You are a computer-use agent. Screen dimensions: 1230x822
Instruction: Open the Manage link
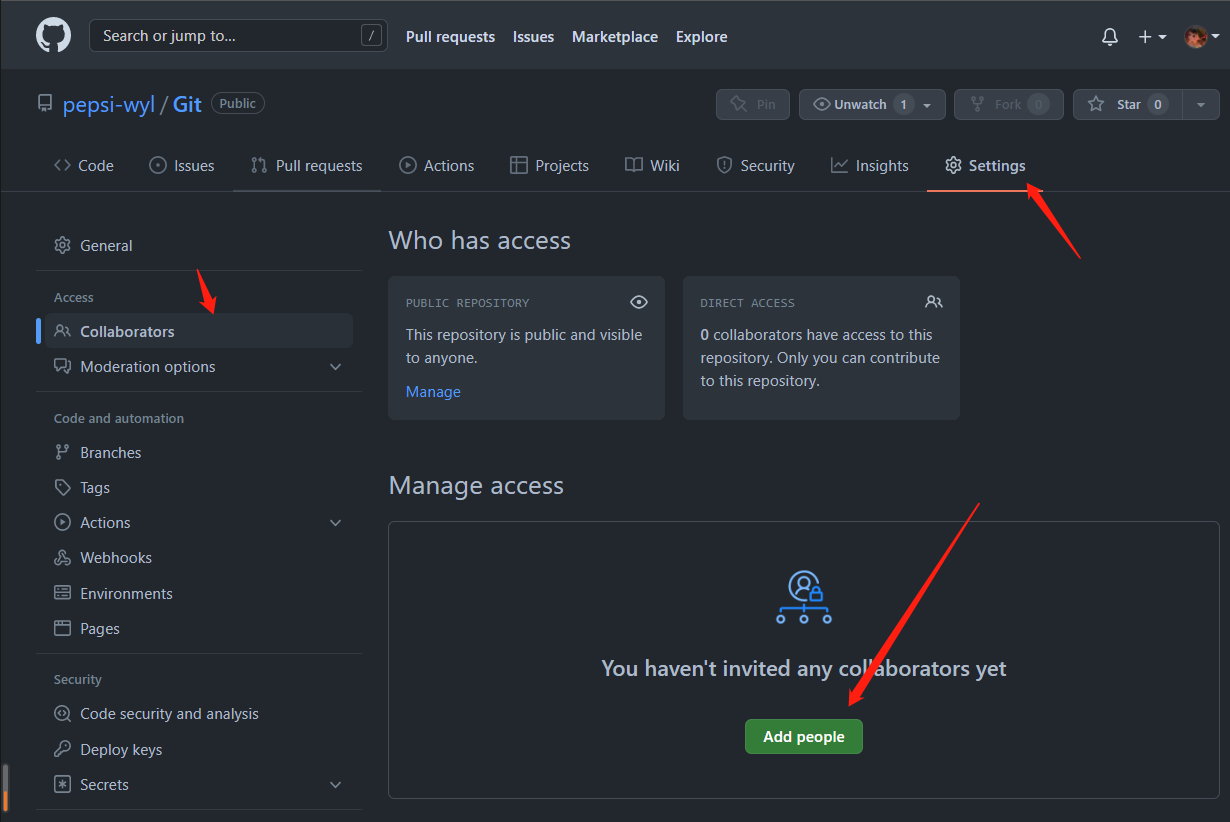tap(433, 391)
